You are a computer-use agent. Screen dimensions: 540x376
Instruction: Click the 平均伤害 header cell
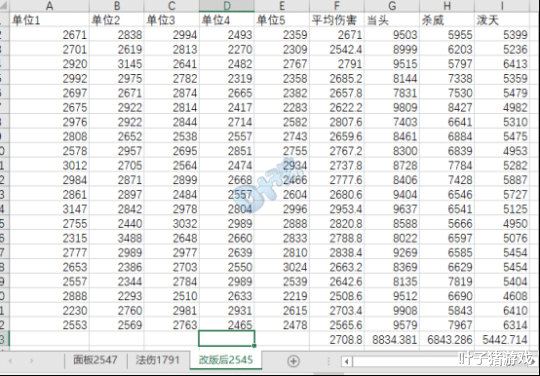(x=337, y=20)
